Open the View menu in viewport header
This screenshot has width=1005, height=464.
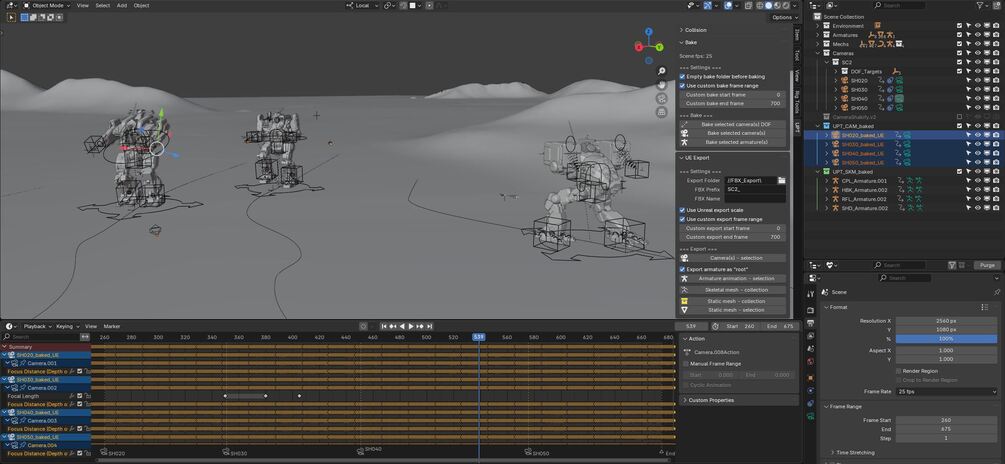[83, 5]
